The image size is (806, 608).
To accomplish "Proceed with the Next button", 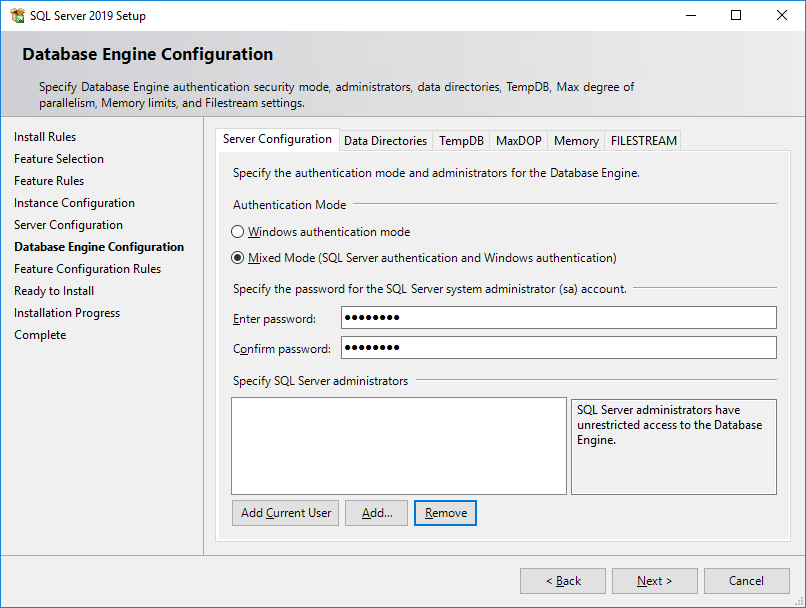I will (655, 581).
